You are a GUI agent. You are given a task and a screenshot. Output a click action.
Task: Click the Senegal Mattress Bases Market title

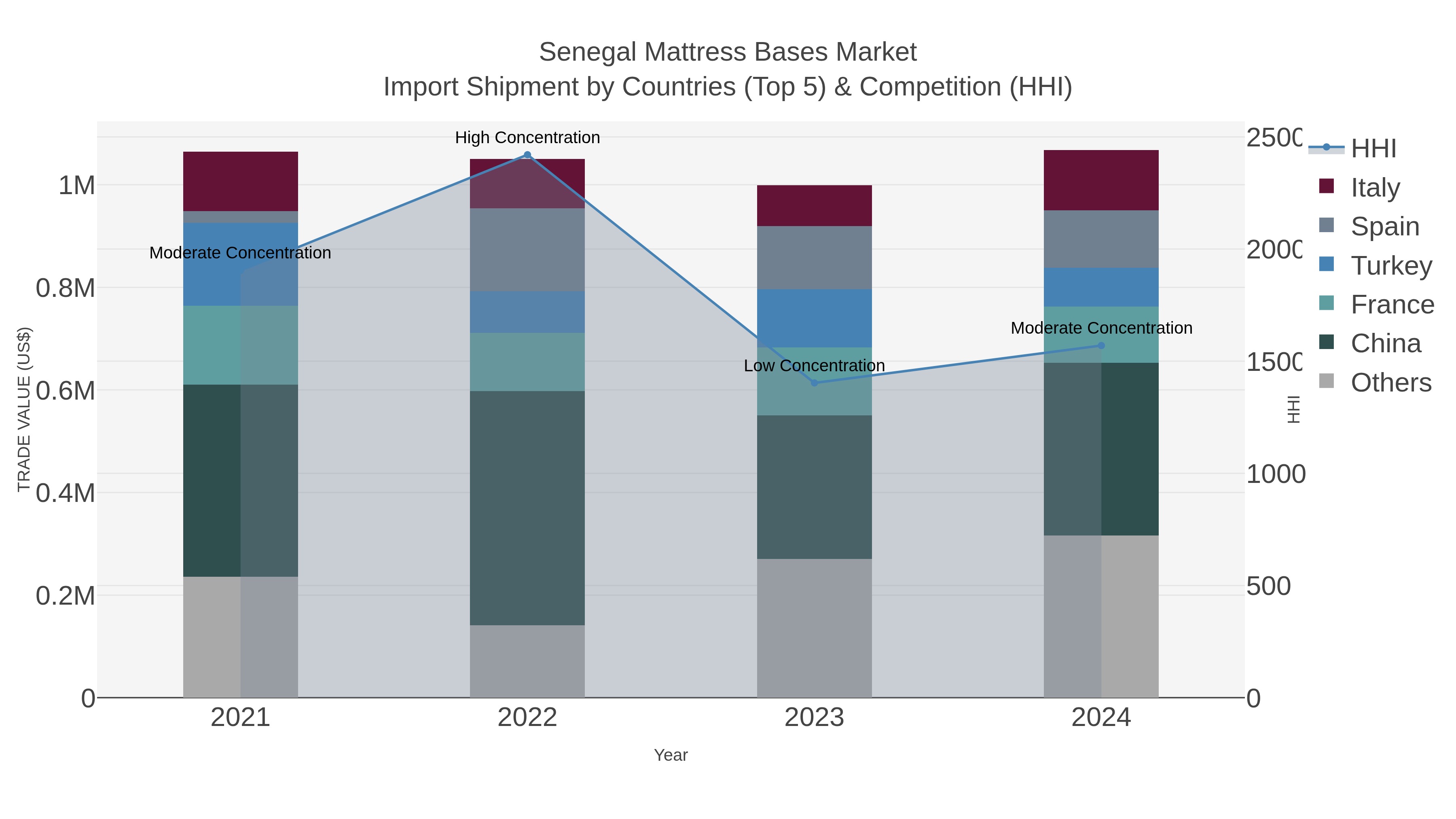click(728, 52)
